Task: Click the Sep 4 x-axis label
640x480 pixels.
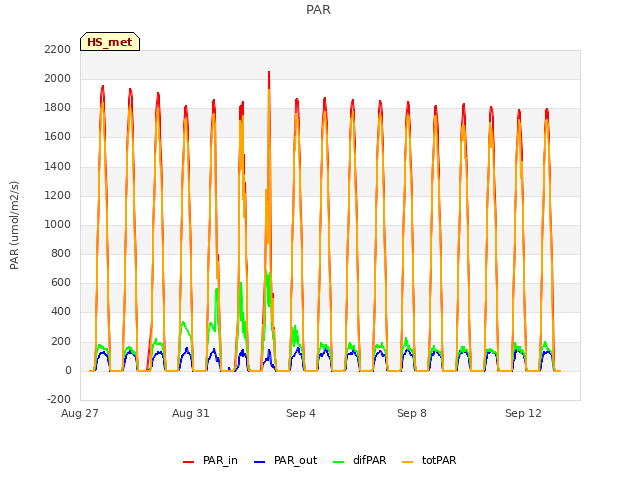Action: click(x=301, y=413)
